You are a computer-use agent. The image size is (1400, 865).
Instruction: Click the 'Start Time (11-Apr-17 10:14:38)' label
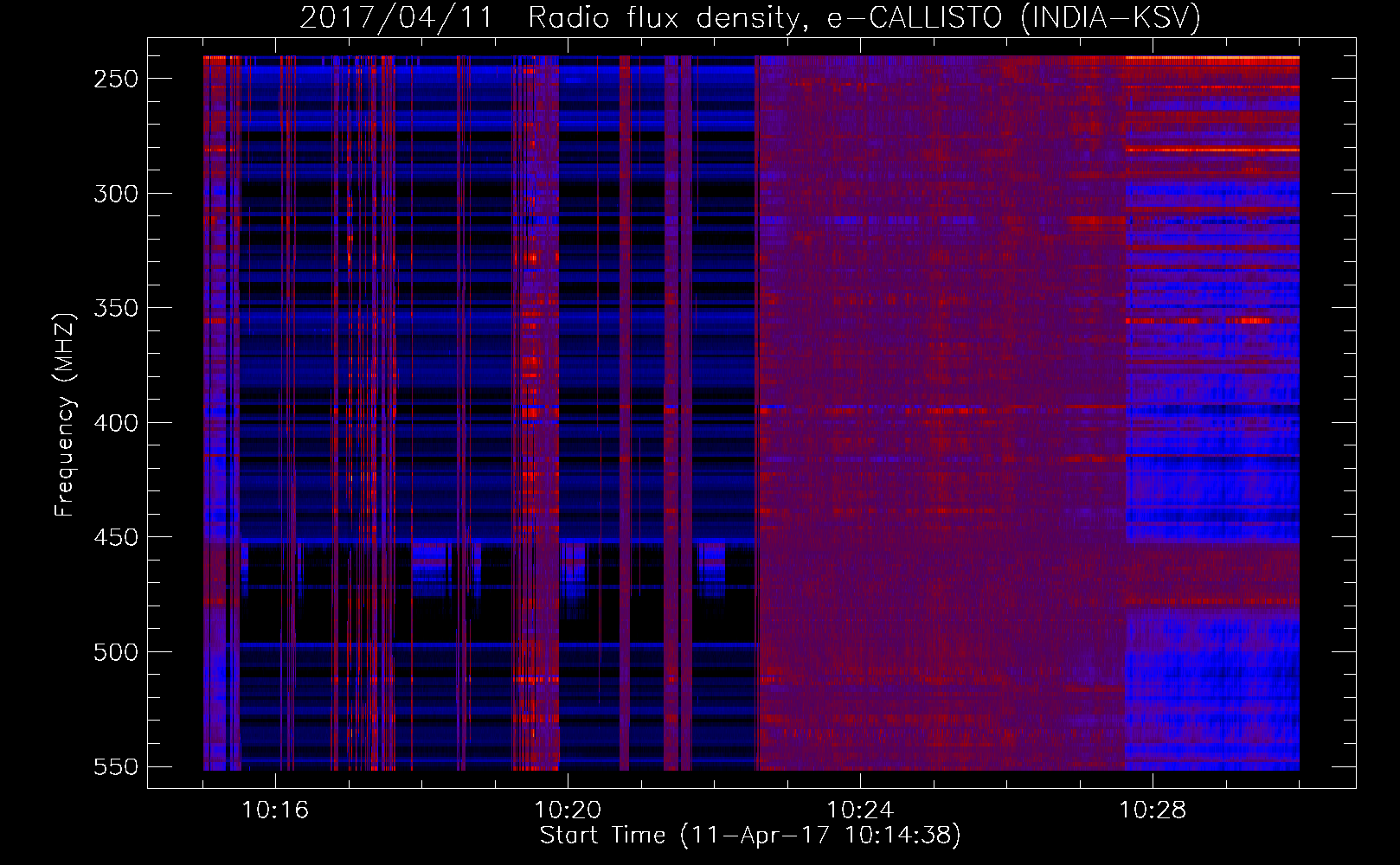(x=750, y=836)
